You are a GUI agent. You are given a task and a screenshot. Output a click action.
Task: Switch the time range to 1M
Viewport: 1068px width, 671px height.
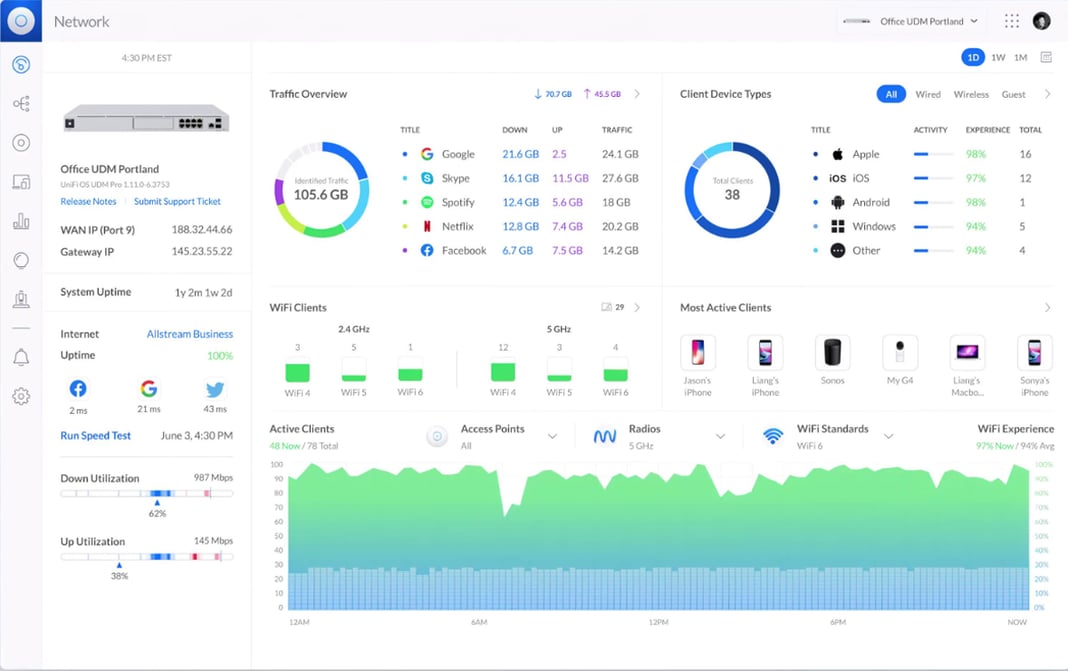tap(1020, 57)
